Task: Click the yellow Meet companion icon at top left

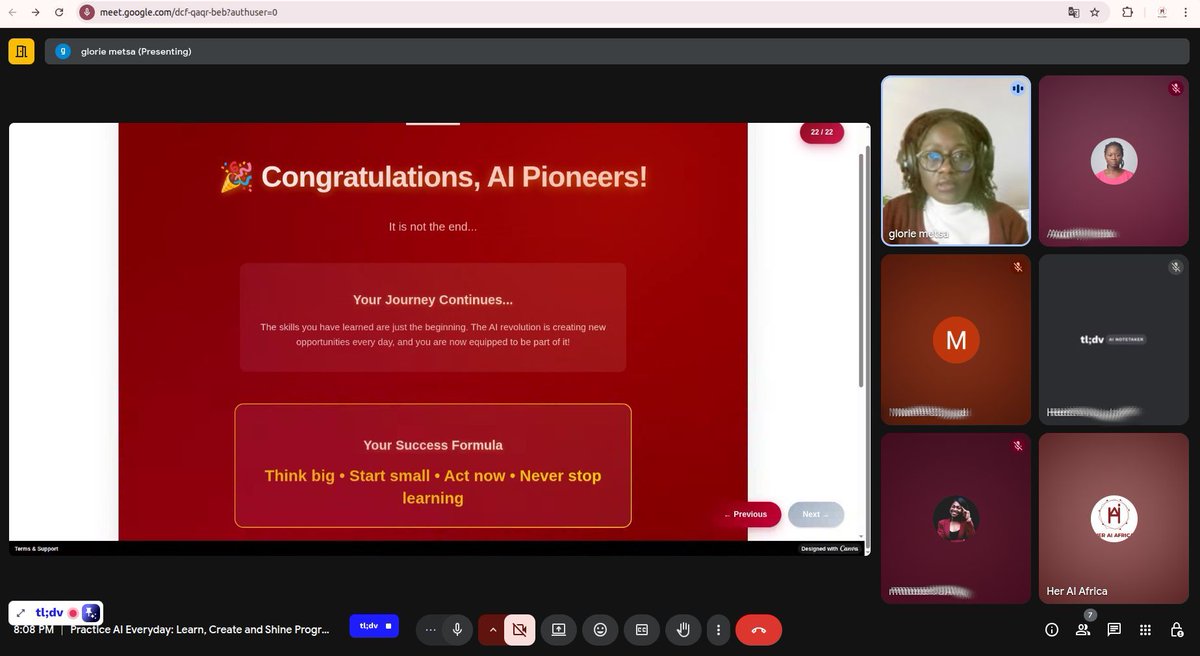Action: 21,51
